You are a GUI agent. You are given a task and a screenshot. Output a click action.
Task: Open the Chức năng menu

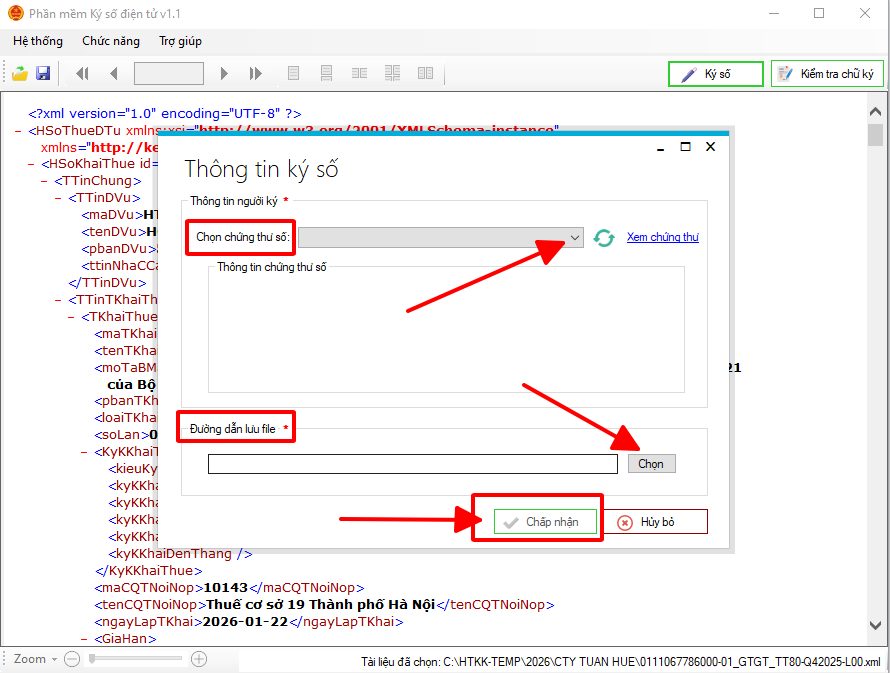point(110,41)
